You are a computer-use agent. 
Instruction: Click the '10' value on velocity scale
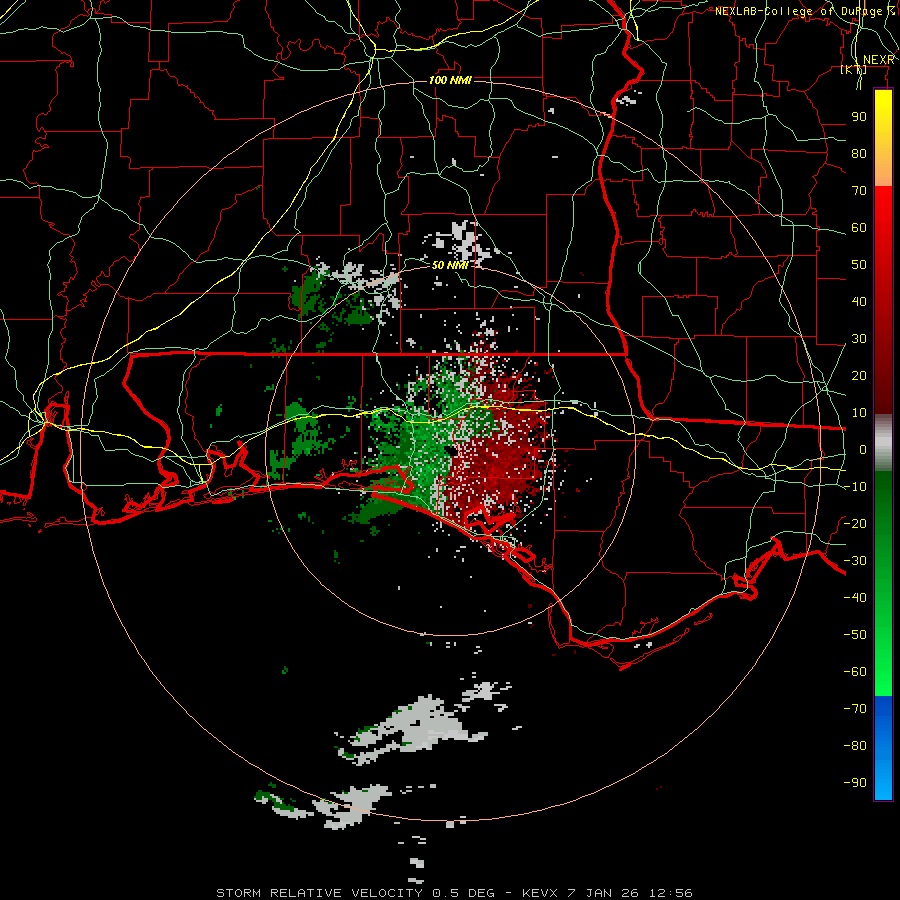(x=859, y=413)
